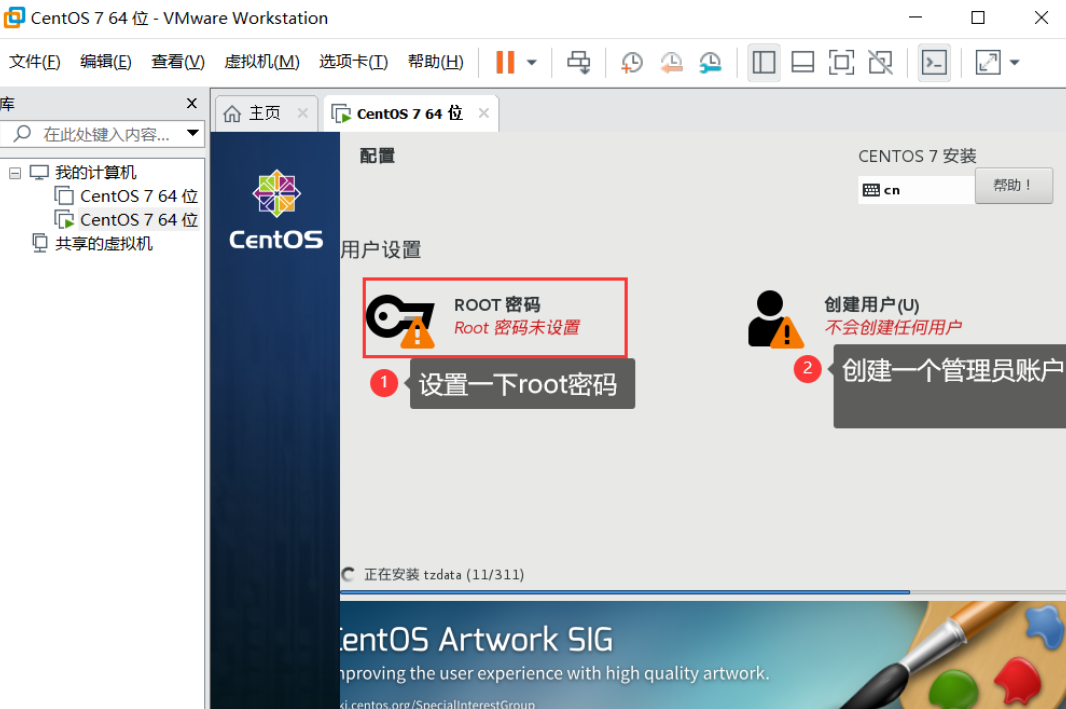Click the create user person icon

click(x=776, y=319)
